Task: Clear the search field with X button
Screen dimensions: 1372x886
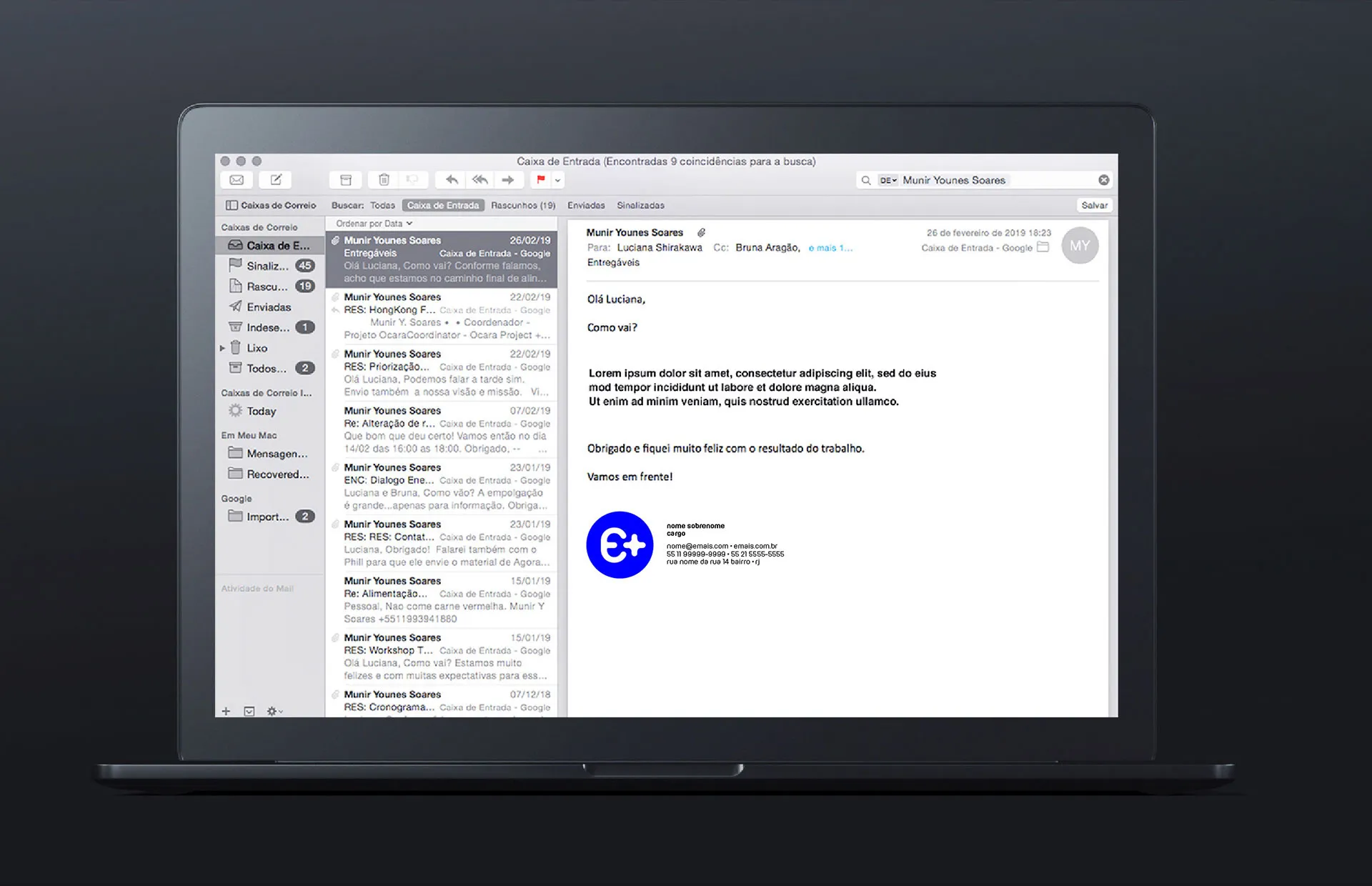Action: 1103,180
